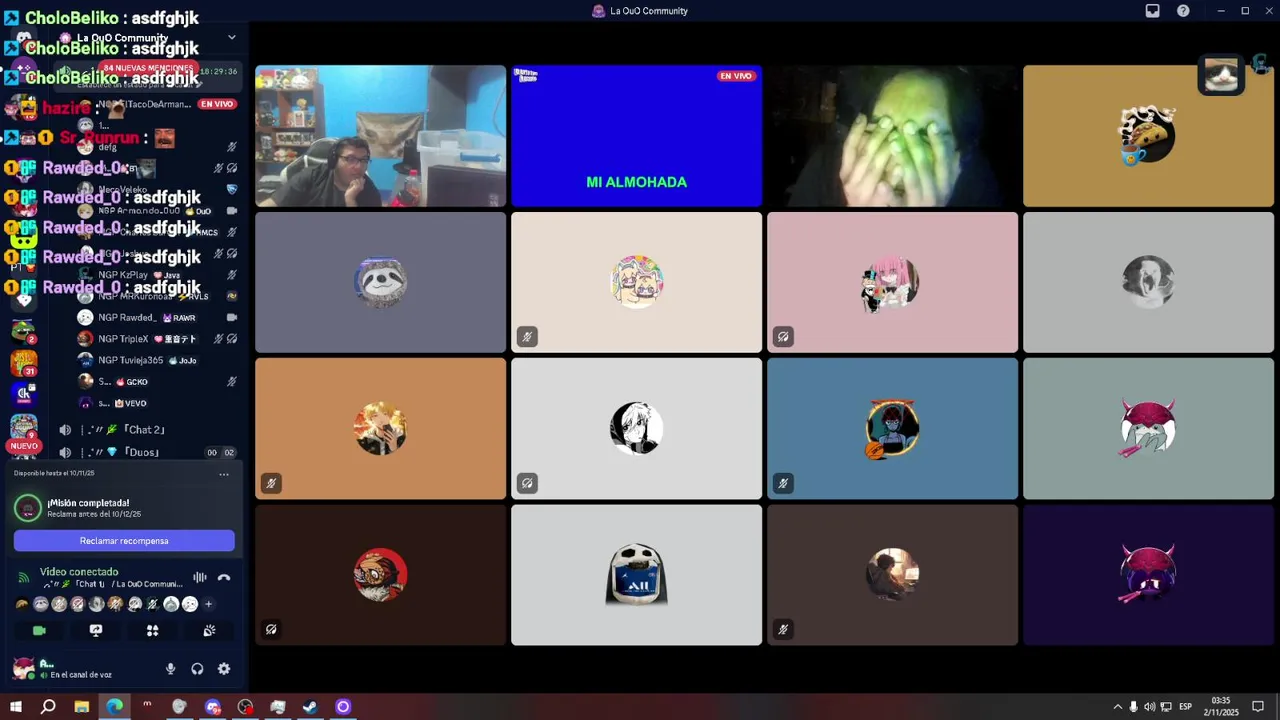
Task: Claim reward with Reclamar recompensa button
Action: (124, 541)
